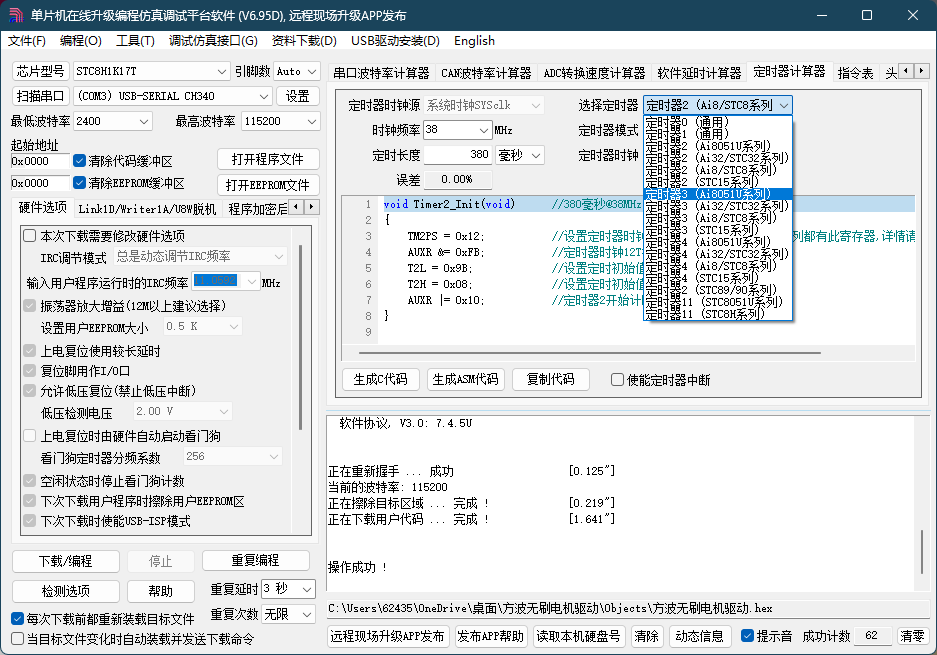Expand the 最高波特率 baud rate dropdown
The height and width of the screenshot is (655, 937).
click(309, 121)
